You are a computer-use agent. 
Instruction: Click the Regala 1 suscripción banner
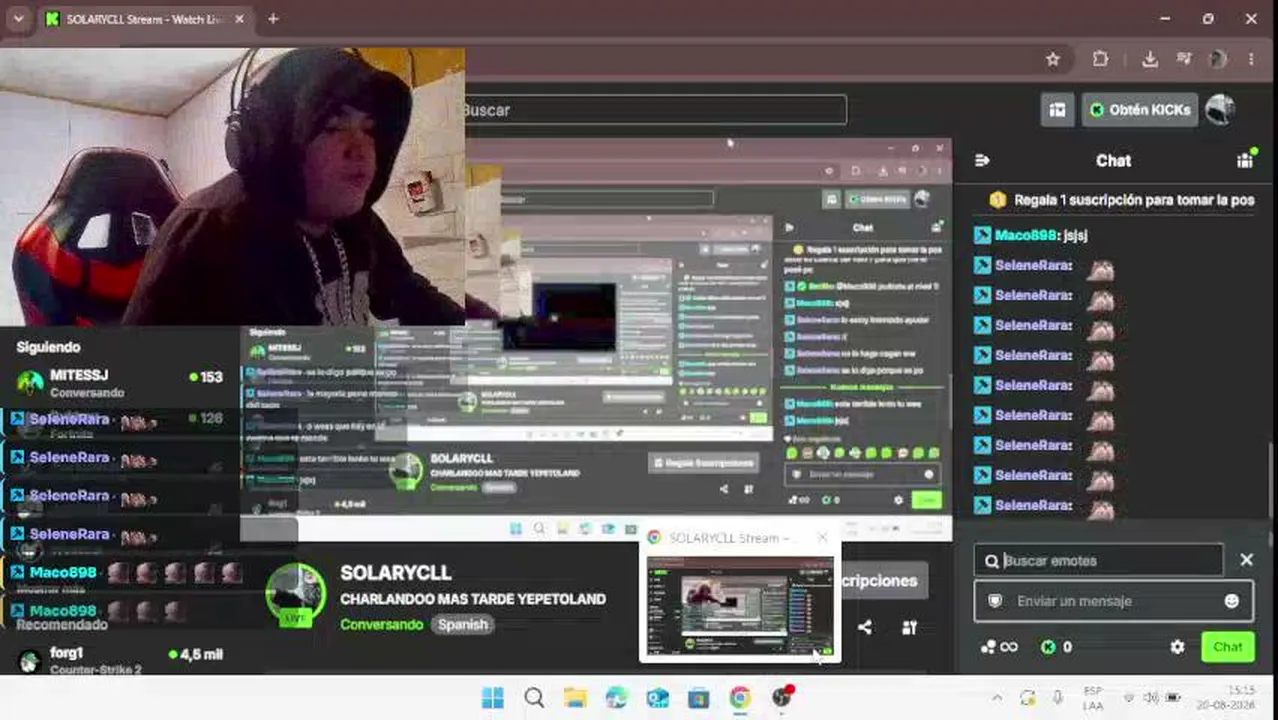click(1120, 200)
